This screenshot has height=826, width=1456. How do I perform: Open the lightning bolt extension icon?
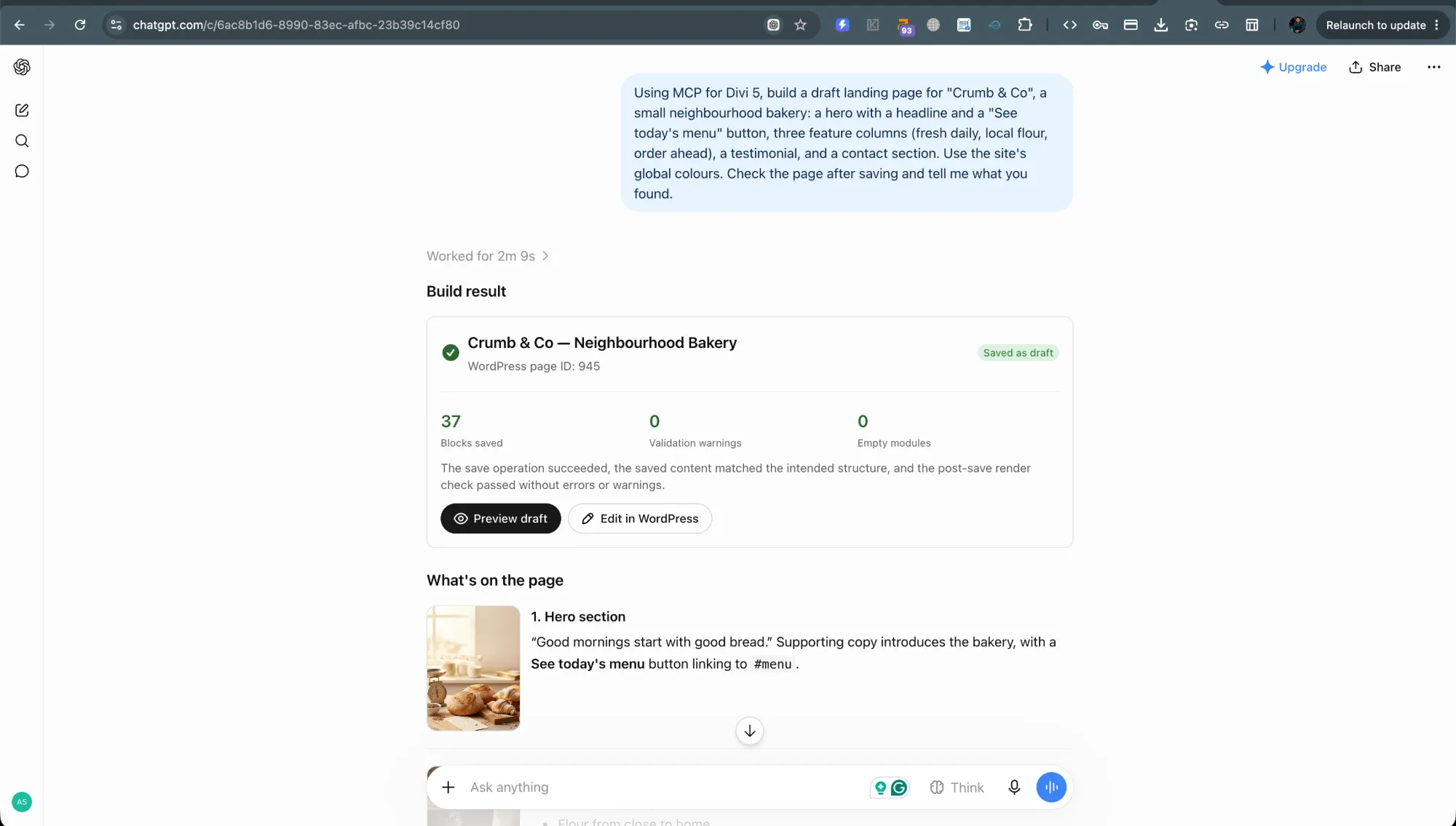[842, 25]
